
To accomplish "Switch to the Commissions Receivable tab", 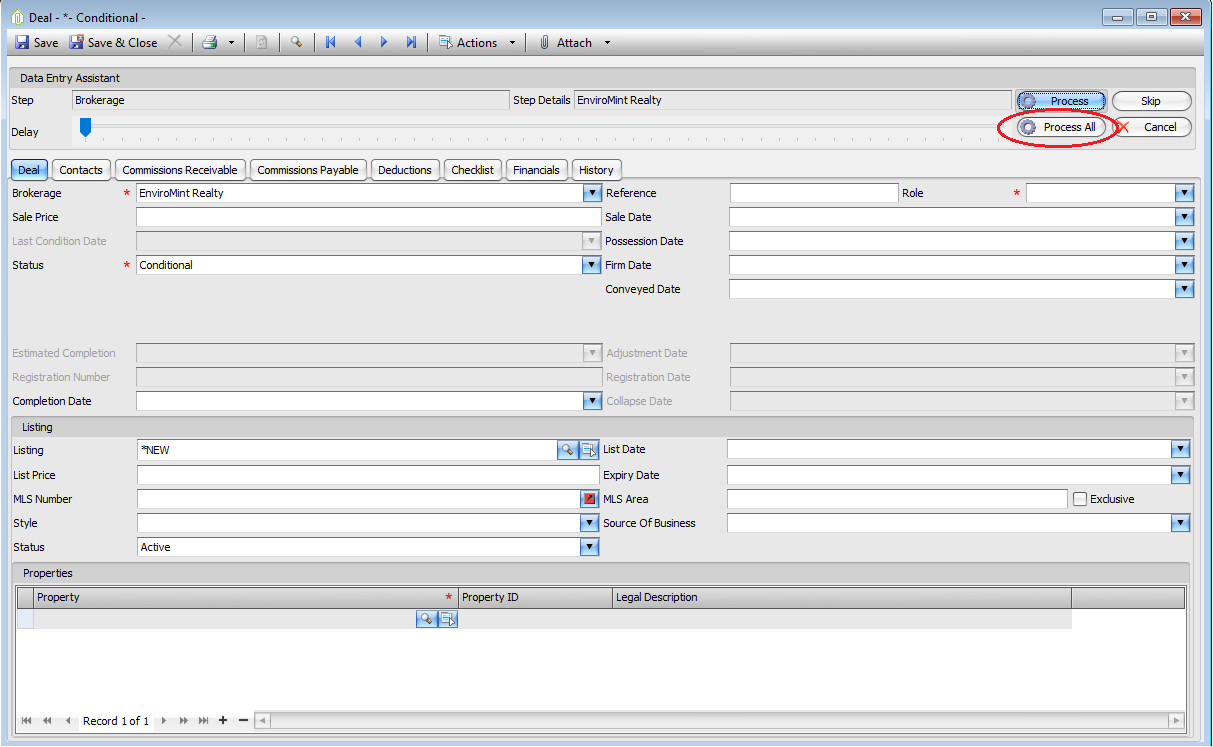I will [x=180, y=170].
